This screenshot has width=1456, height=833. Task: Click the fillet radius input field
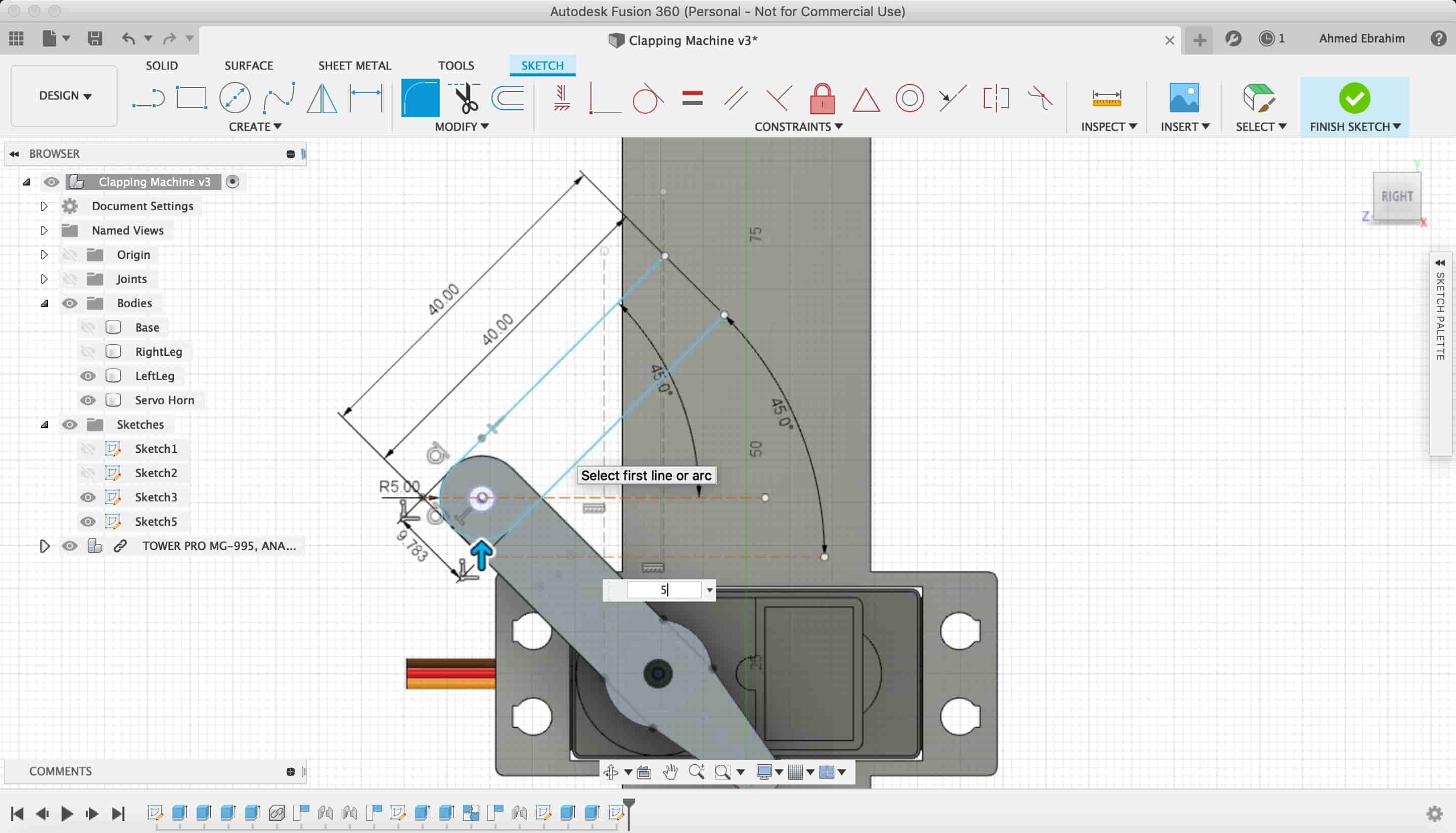point(664,590)
